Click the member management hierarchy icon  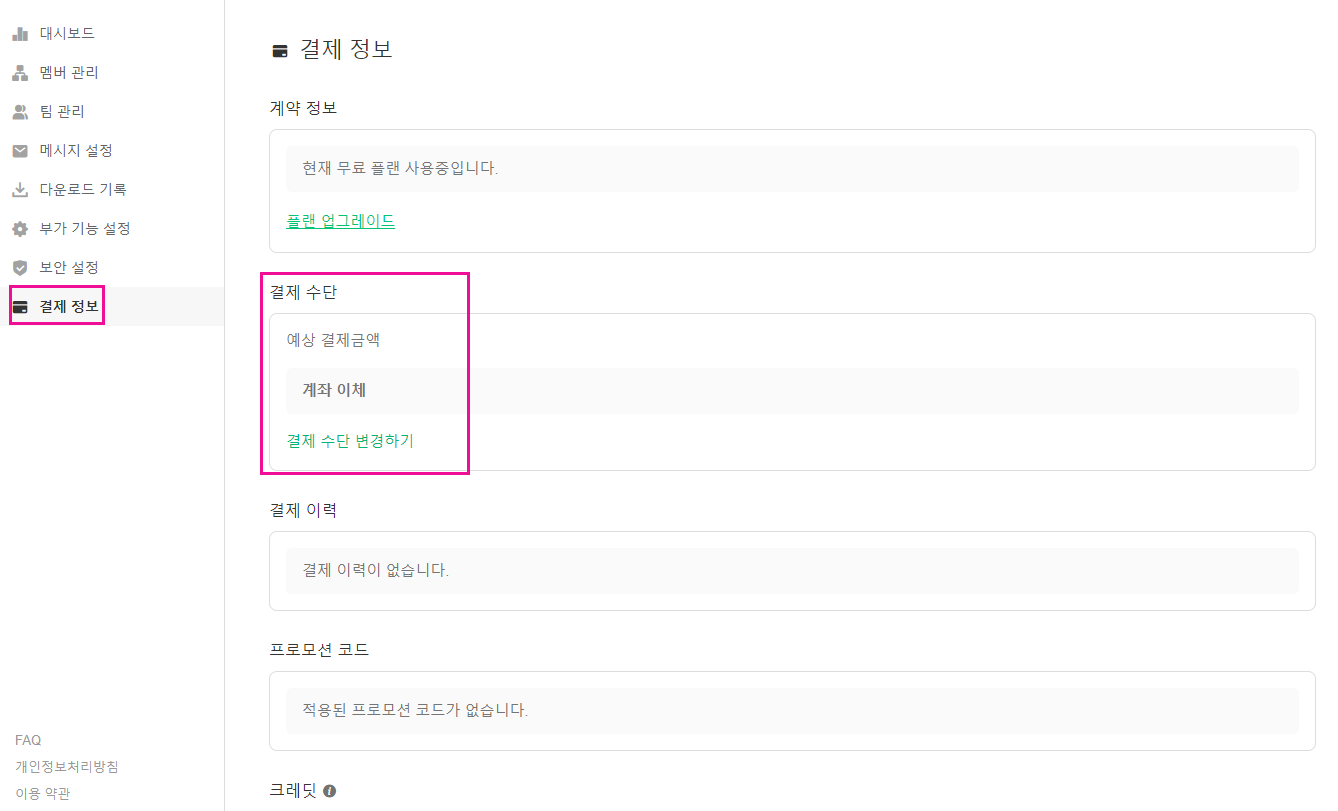click(20, 73)
